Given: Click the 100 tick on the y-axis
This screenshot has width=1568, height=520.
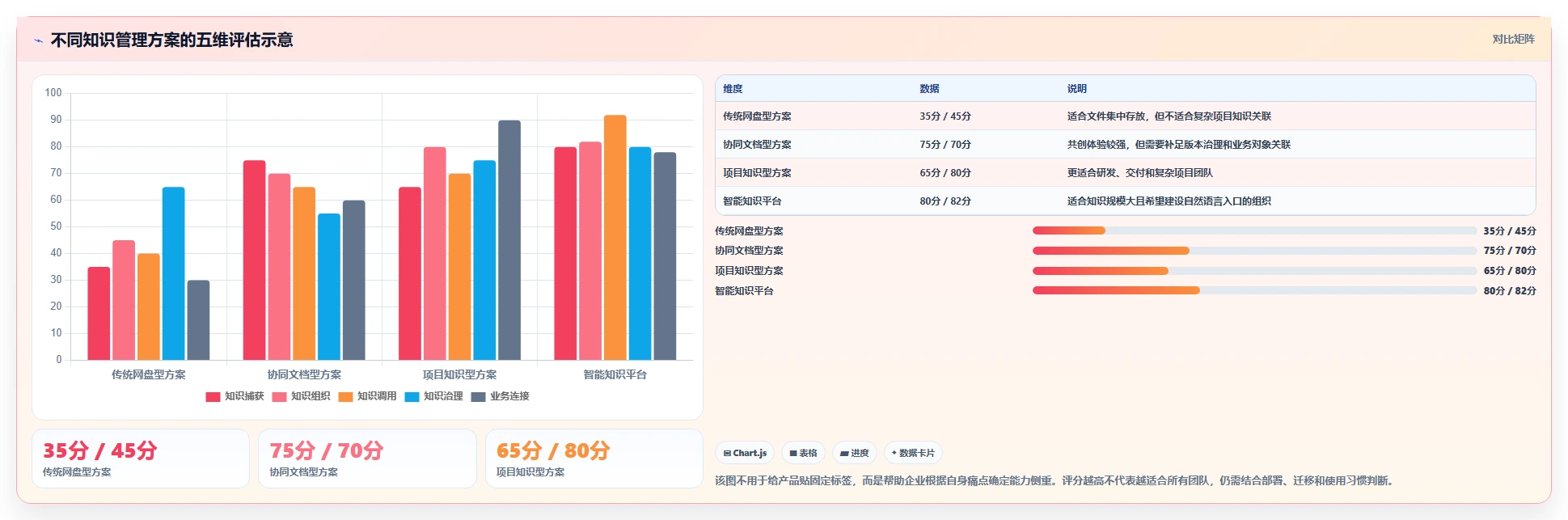Looking at the screenshot, I should pos(53,93).
